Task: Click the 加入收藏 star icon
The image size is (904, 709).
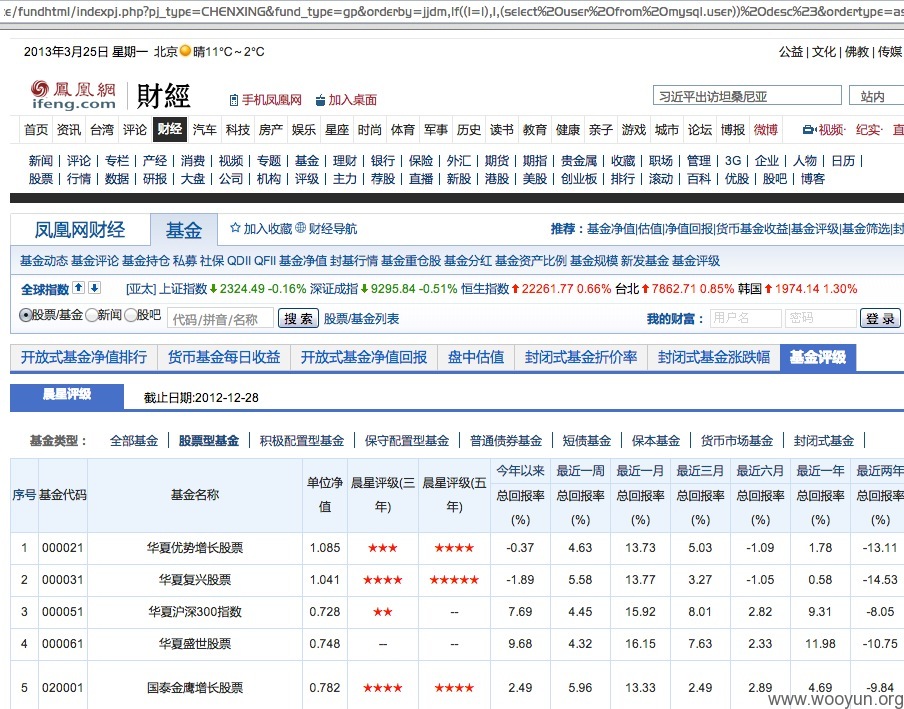Action: pos(235,228)
